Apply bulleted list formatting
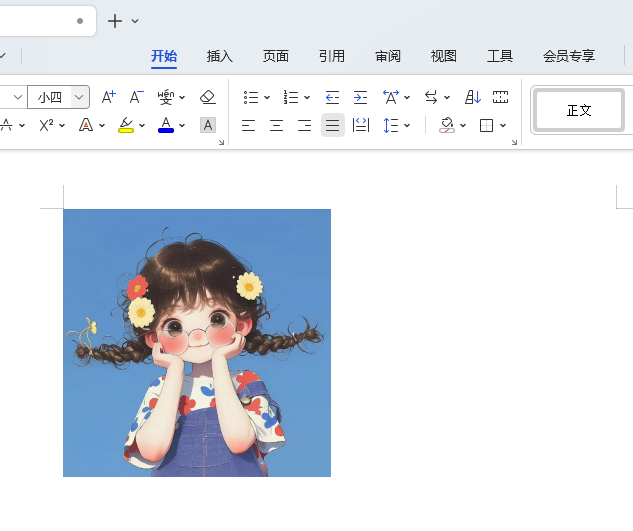This screenshot has width=633, height=531. 251,97
